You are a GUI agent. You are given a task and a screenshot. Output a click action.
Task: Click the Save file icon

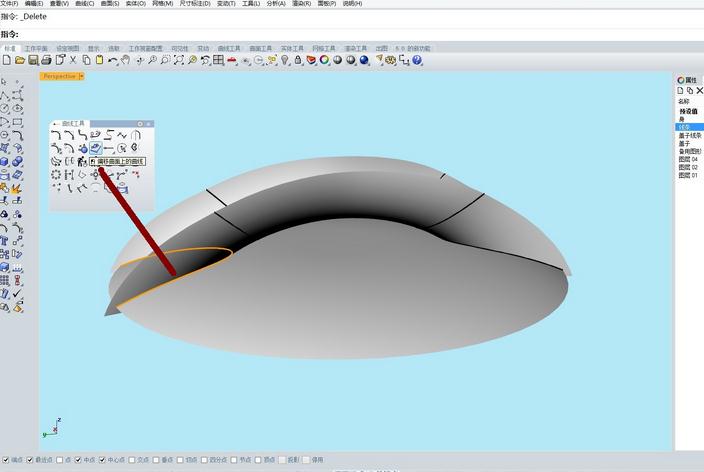[33, 61]
